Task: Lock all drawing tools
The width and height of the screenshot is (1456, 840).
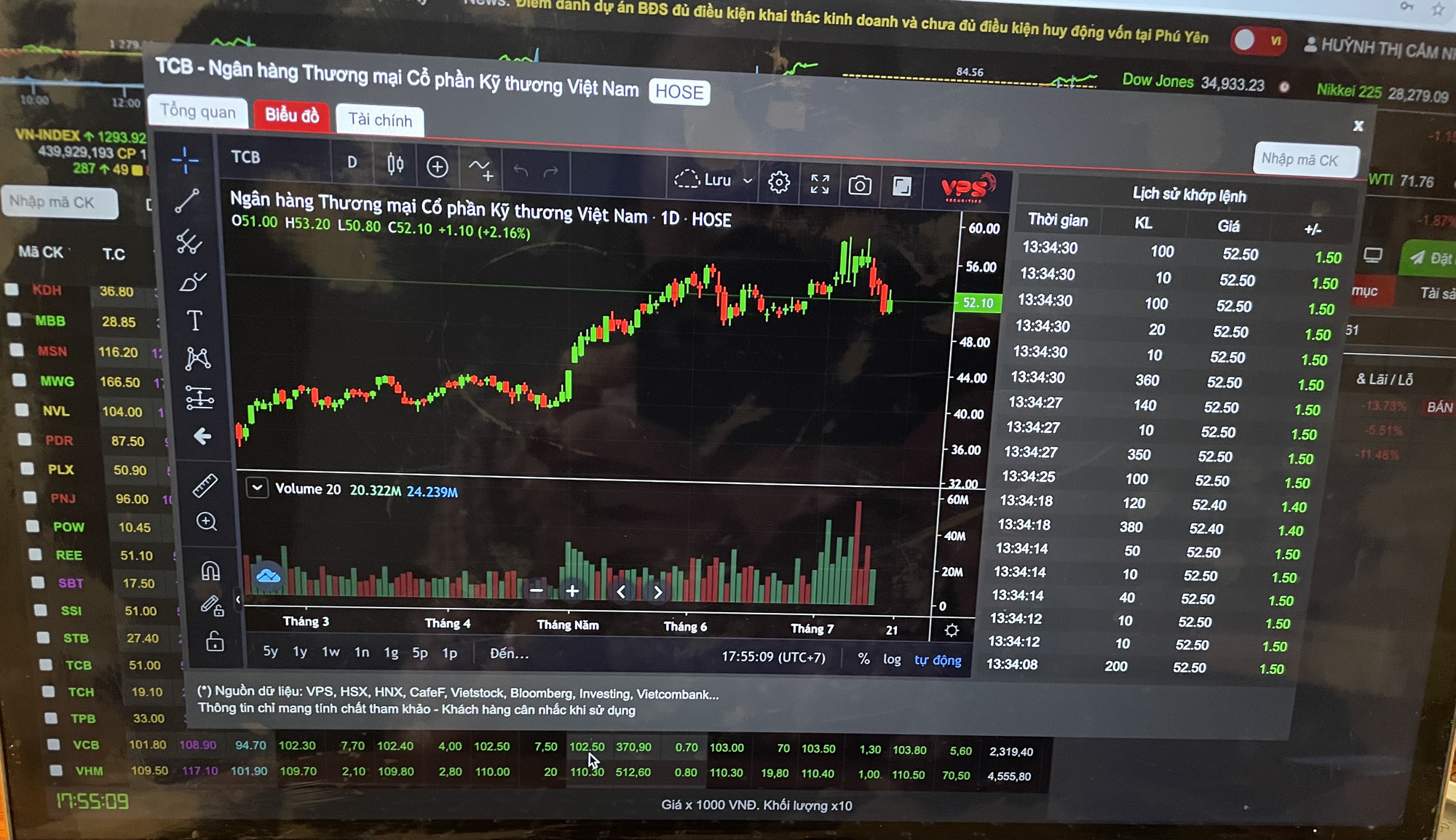Action: pos(215,641)
